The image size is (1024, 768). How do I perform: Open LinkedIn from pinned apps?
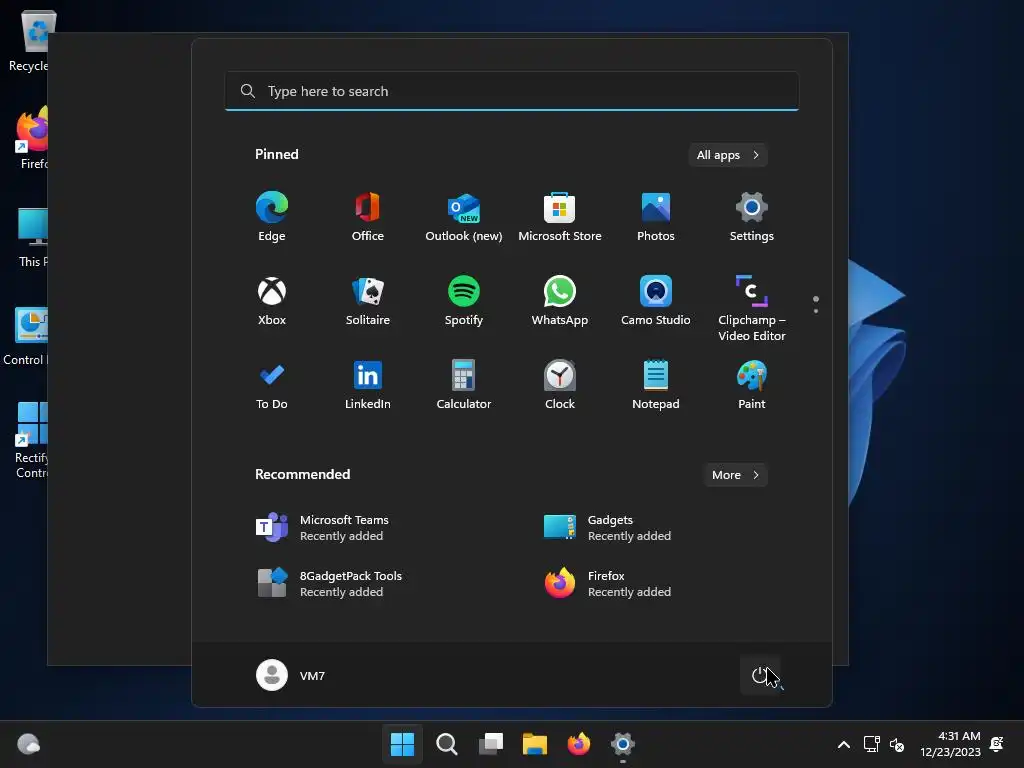(x=368, y=385)
